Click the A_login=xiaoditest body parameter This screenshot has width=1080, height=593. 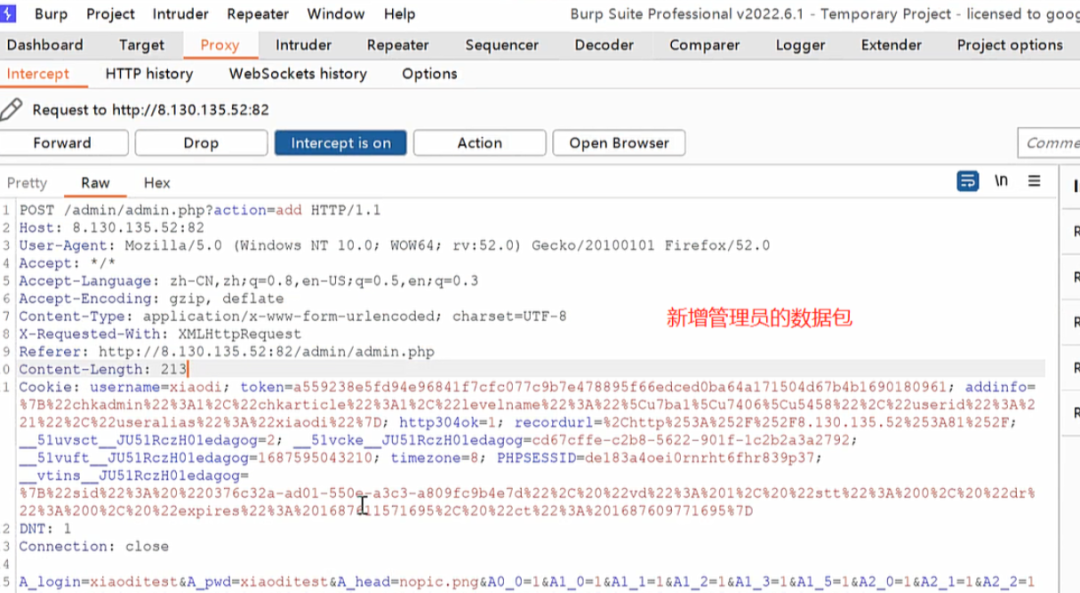click(x=98, y=582)
